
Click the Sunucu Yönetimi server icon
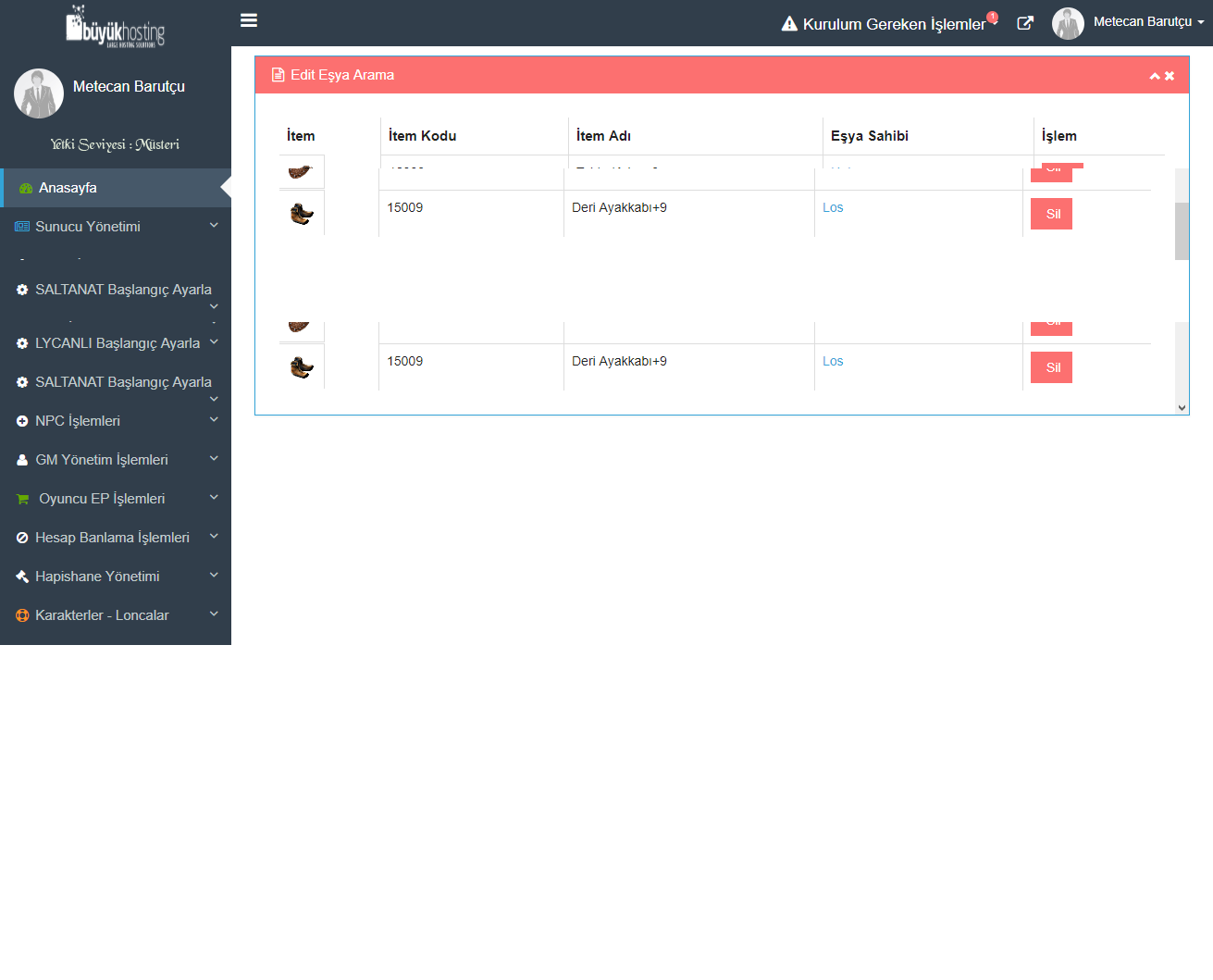(x=22, y=227)
